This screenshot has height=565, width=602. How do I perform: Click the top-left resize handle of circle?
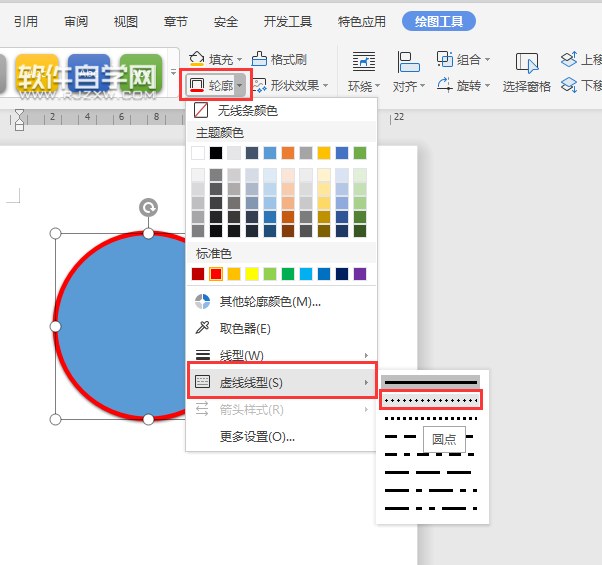pos(56,233)
